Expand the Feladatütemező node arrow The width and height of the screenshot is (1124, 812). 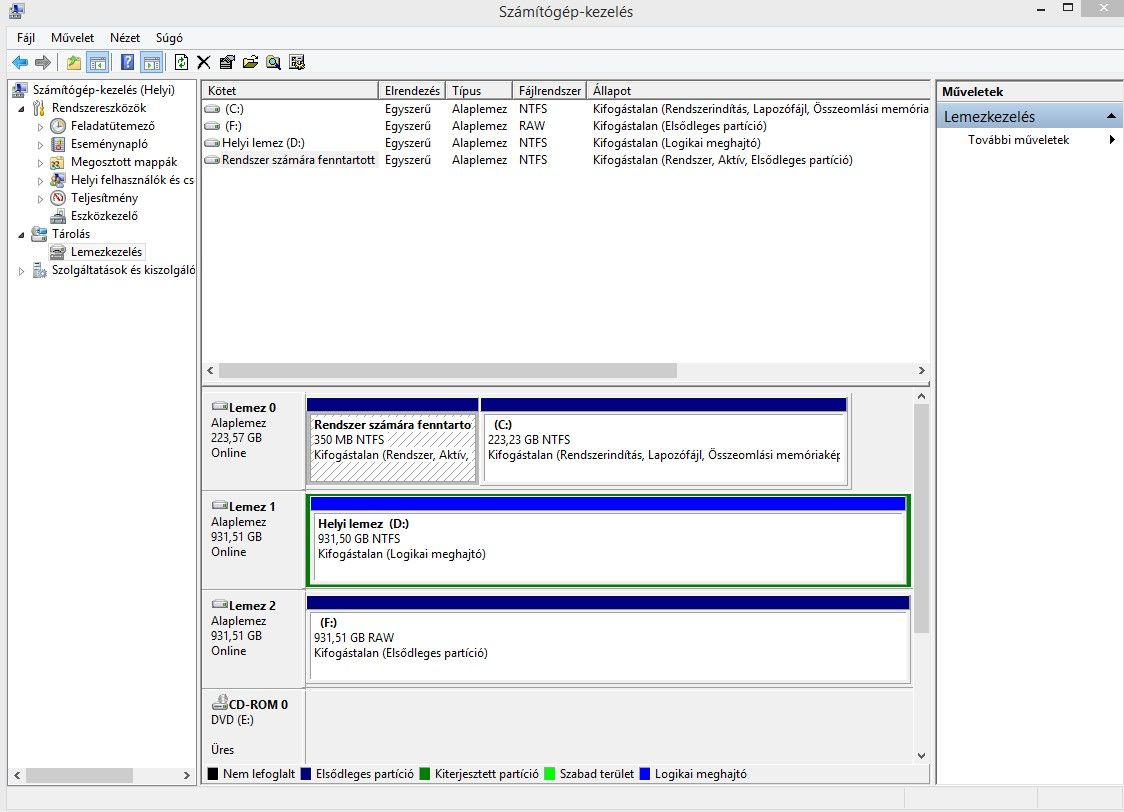[x=40, y=127]
